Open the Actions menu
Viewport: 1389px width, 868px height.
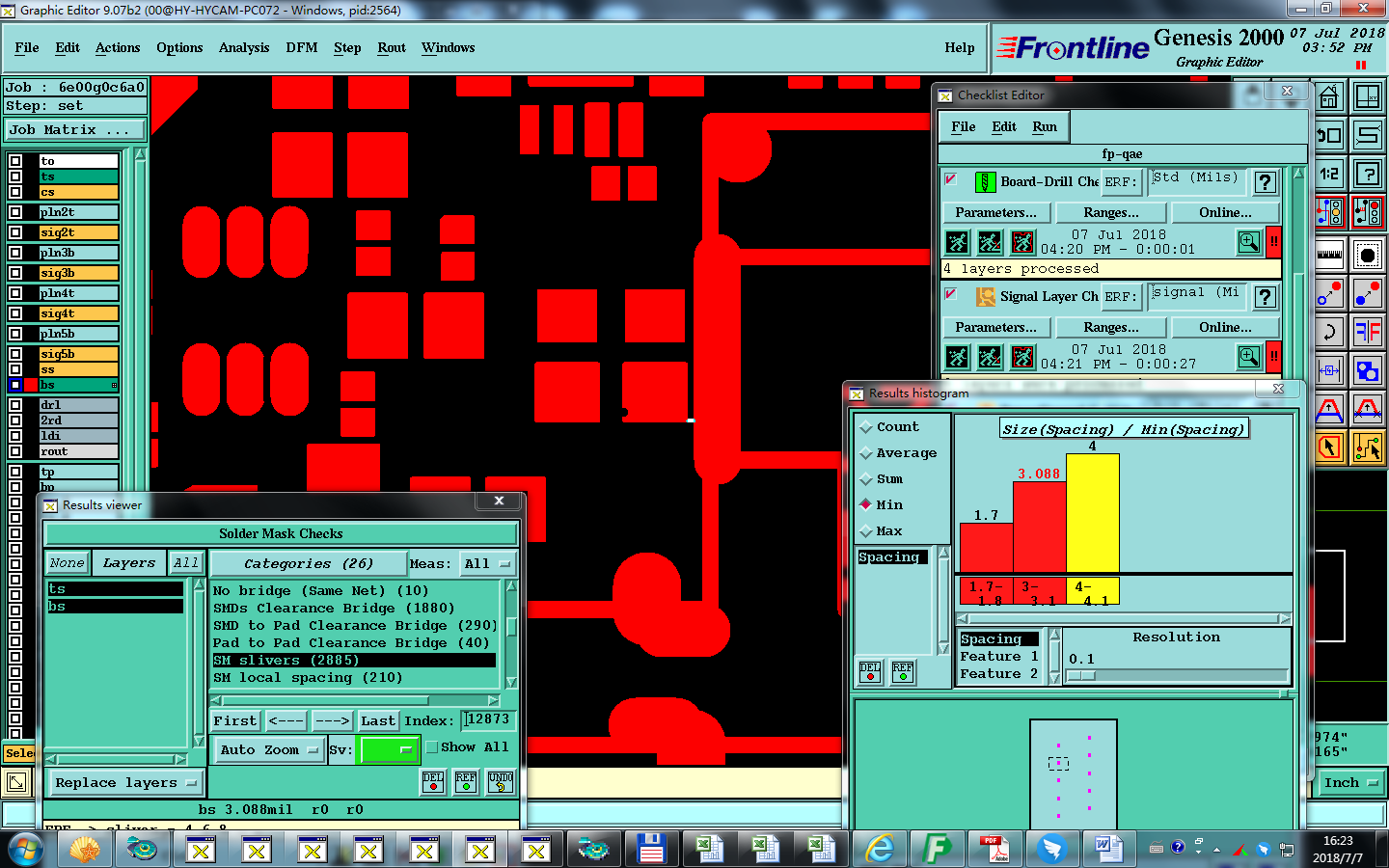[118, 47]
